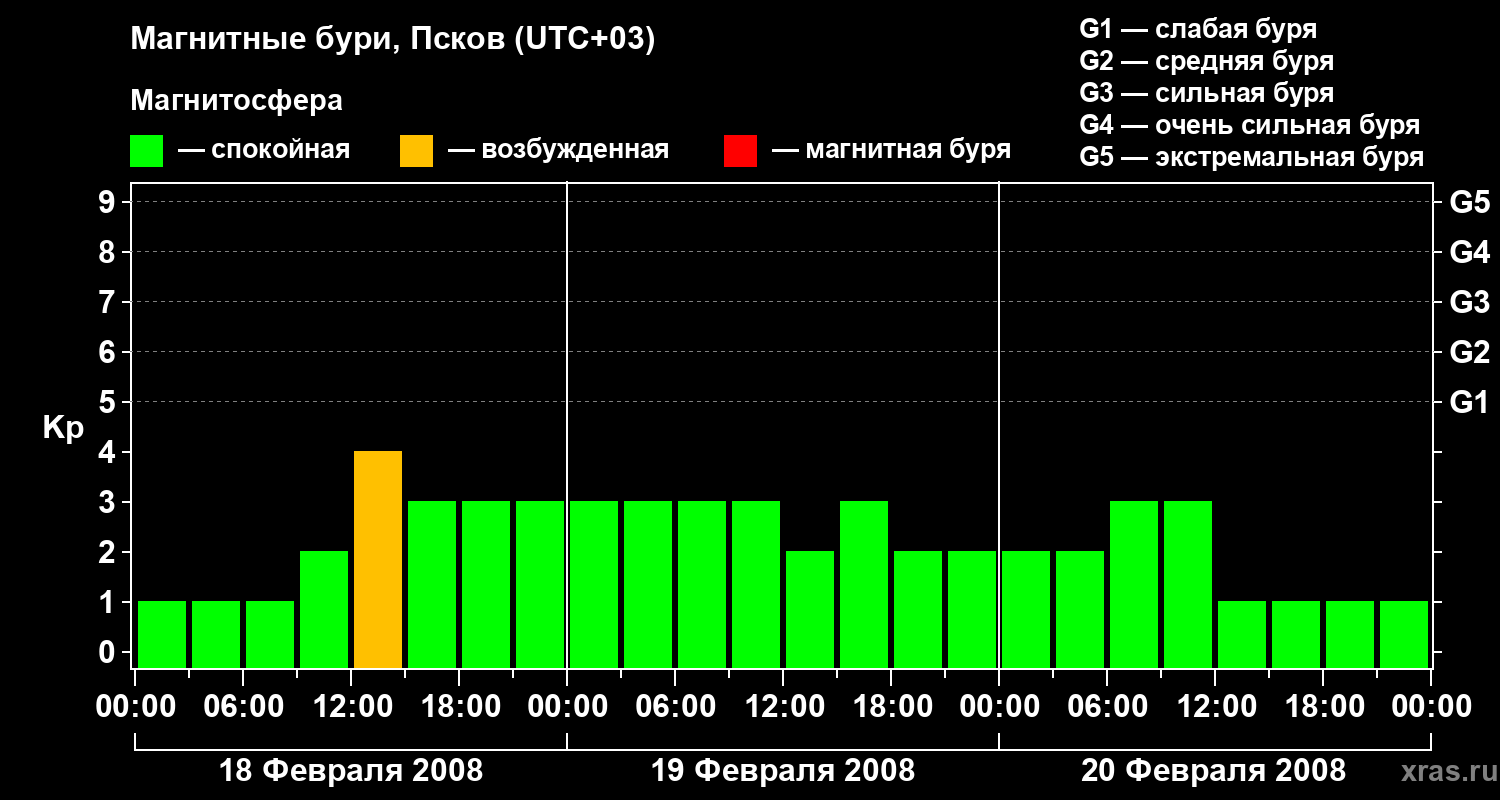This screenshot has width=1500, height=800.
Task: Click the '— спокойная' legend label
Action: pos(264,150)
